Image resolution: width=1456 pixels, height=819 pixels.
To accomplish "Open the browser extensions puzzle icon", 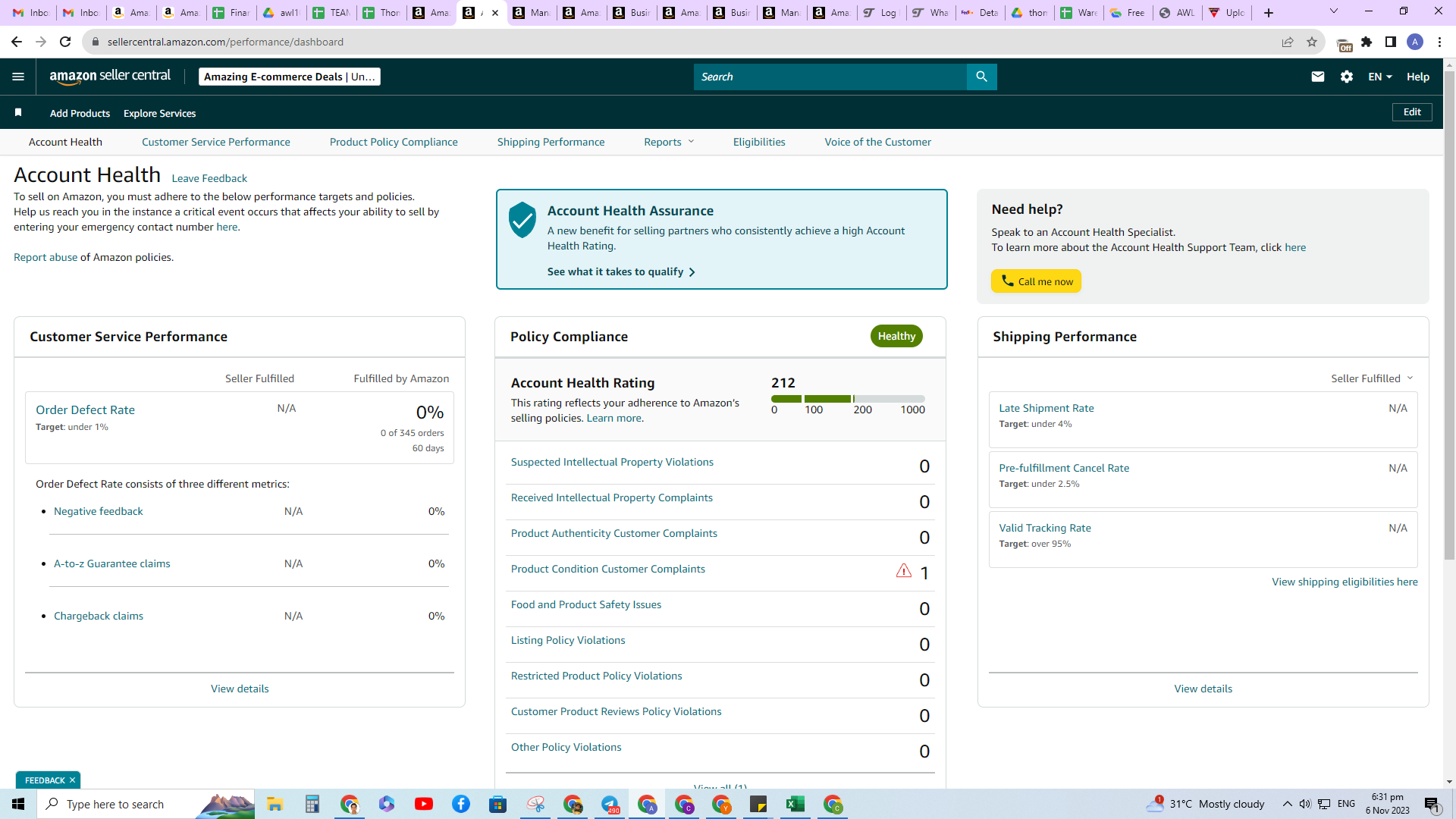I will (x=1367, y=42).
